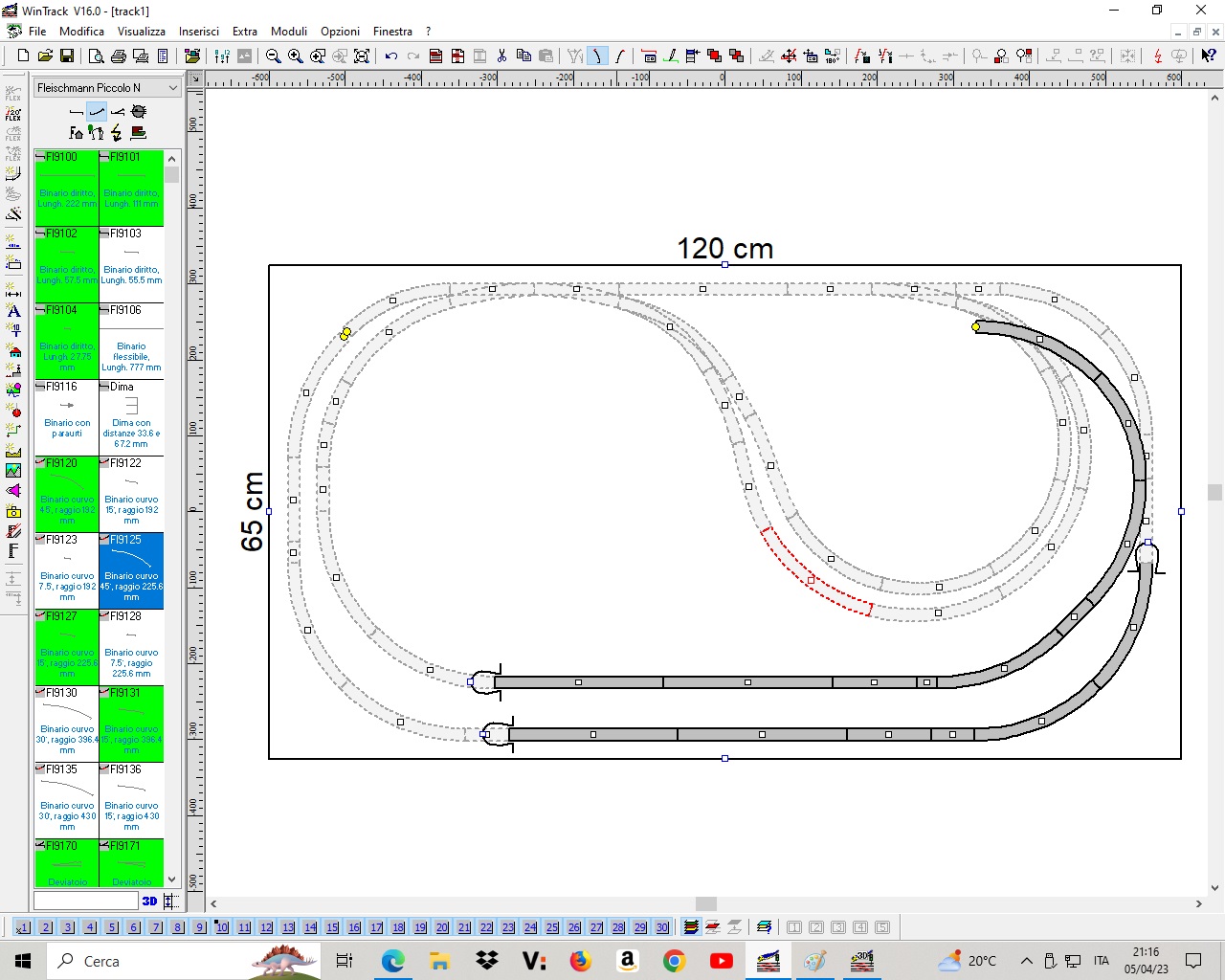Click the Save file toolbar icon
This screenshot has height=980, width=1225.
click(x=67, y=56)
